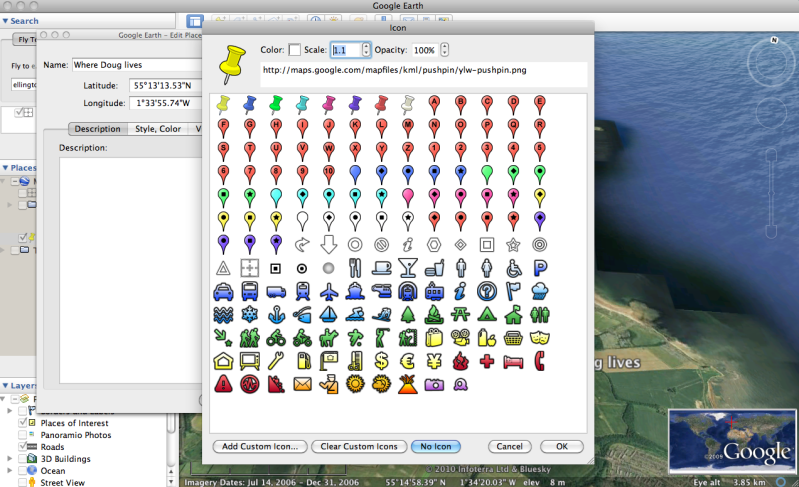
Task: Choose the red paddle marker lettered A
Action: [434, 103]
